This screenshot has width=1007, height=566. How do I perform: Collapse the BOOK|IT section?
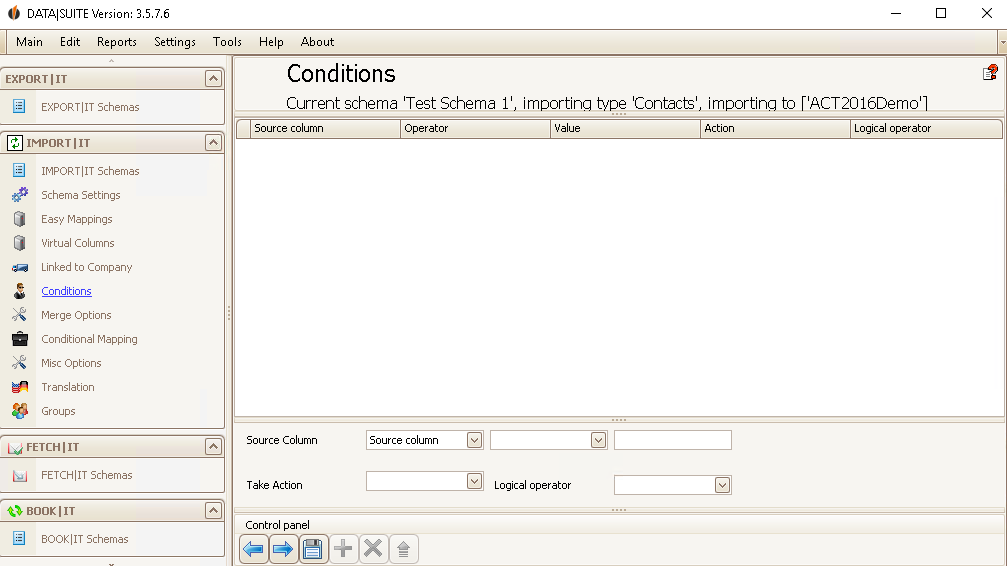(213, 511)
